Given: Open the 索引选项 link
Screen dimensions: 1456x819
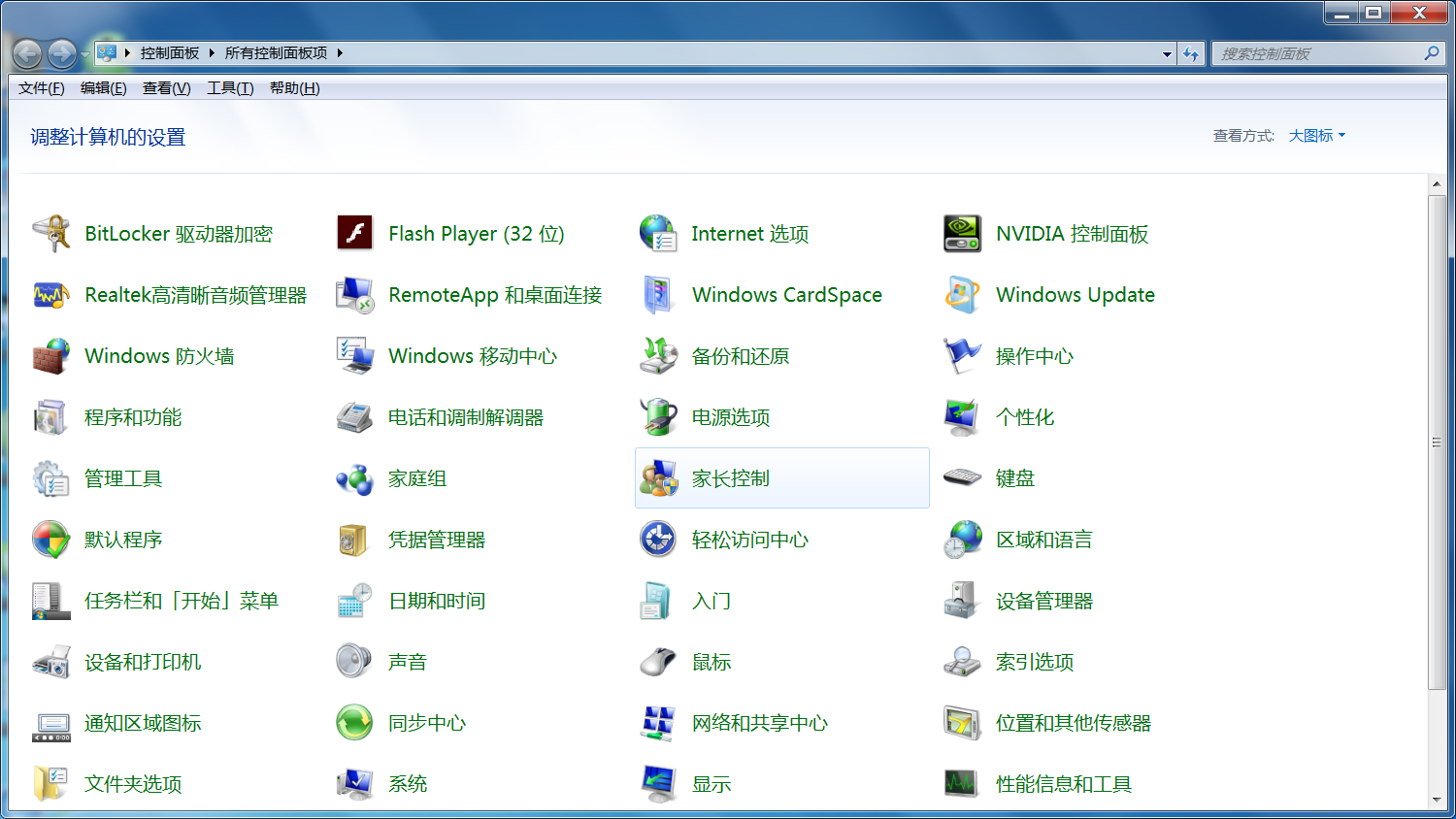Looking at the screenshot, I should pos(1035,663).
